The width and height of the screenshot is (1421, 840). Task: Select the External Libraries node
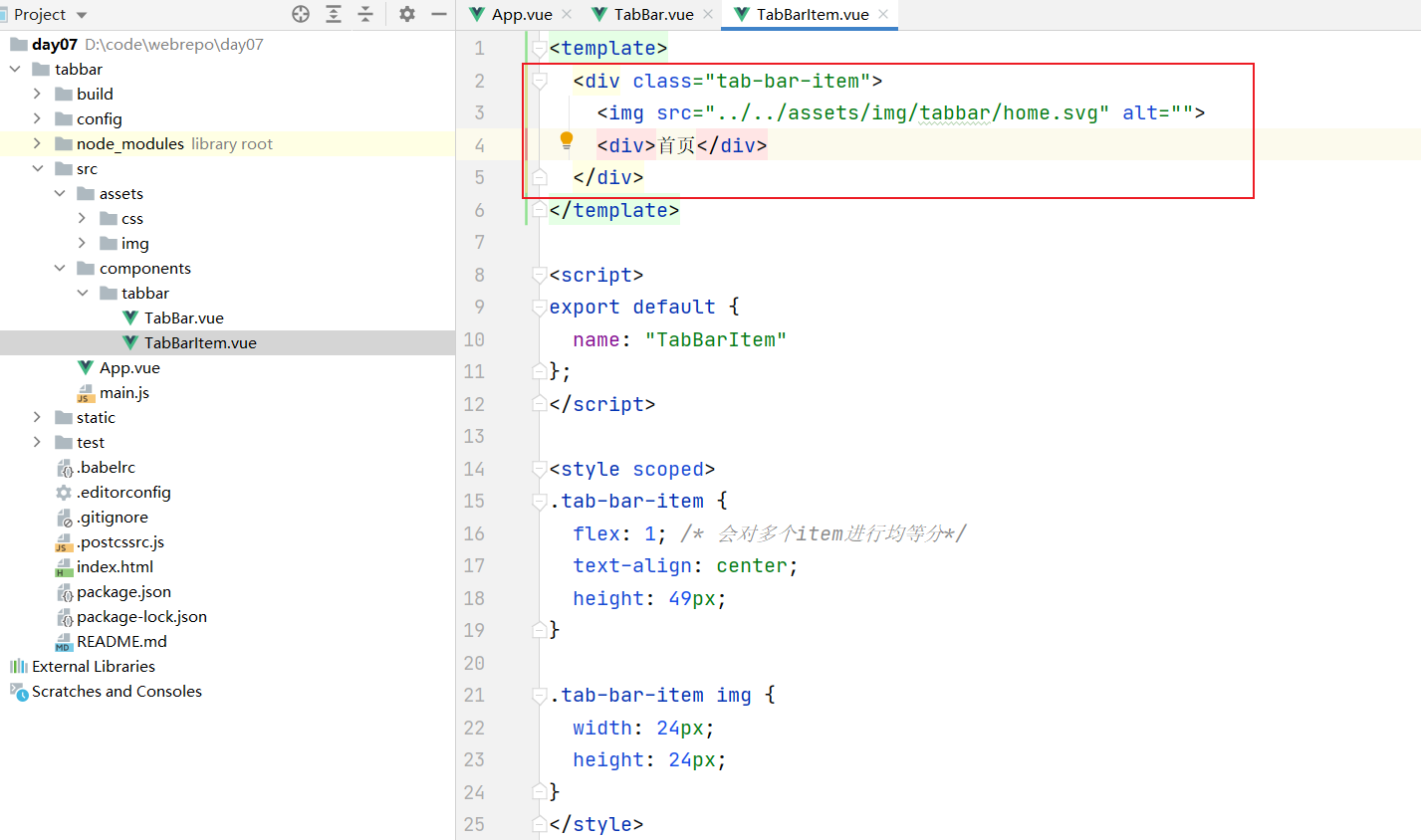94,666
